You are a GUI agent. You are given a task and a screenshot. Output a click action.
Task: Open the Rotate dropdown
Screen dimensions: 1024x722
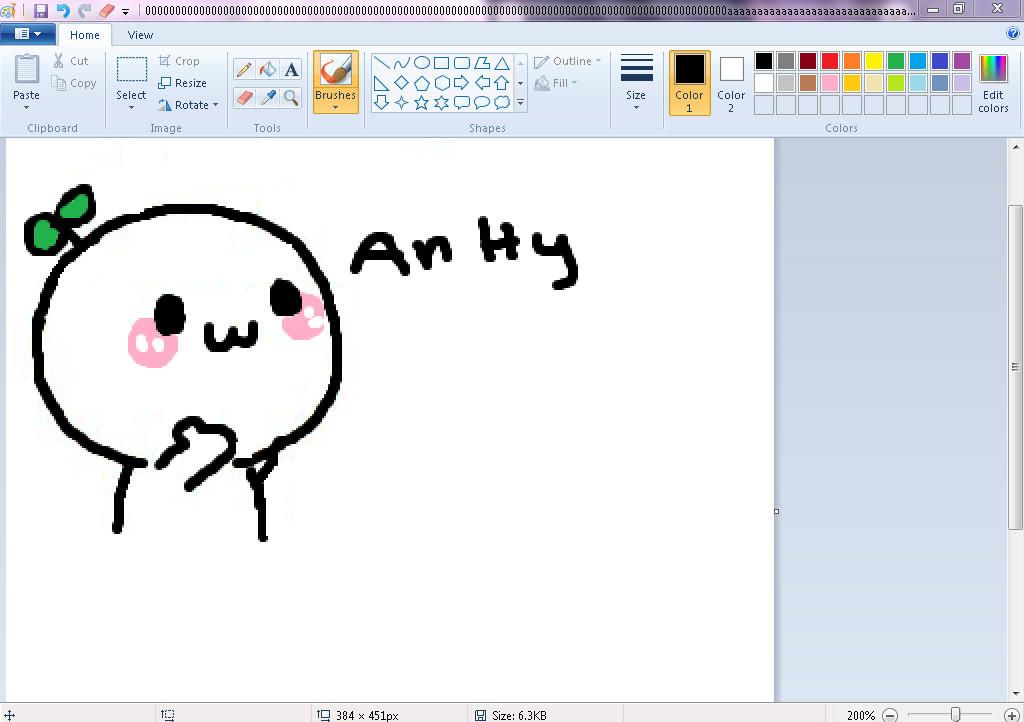(188, 104)
